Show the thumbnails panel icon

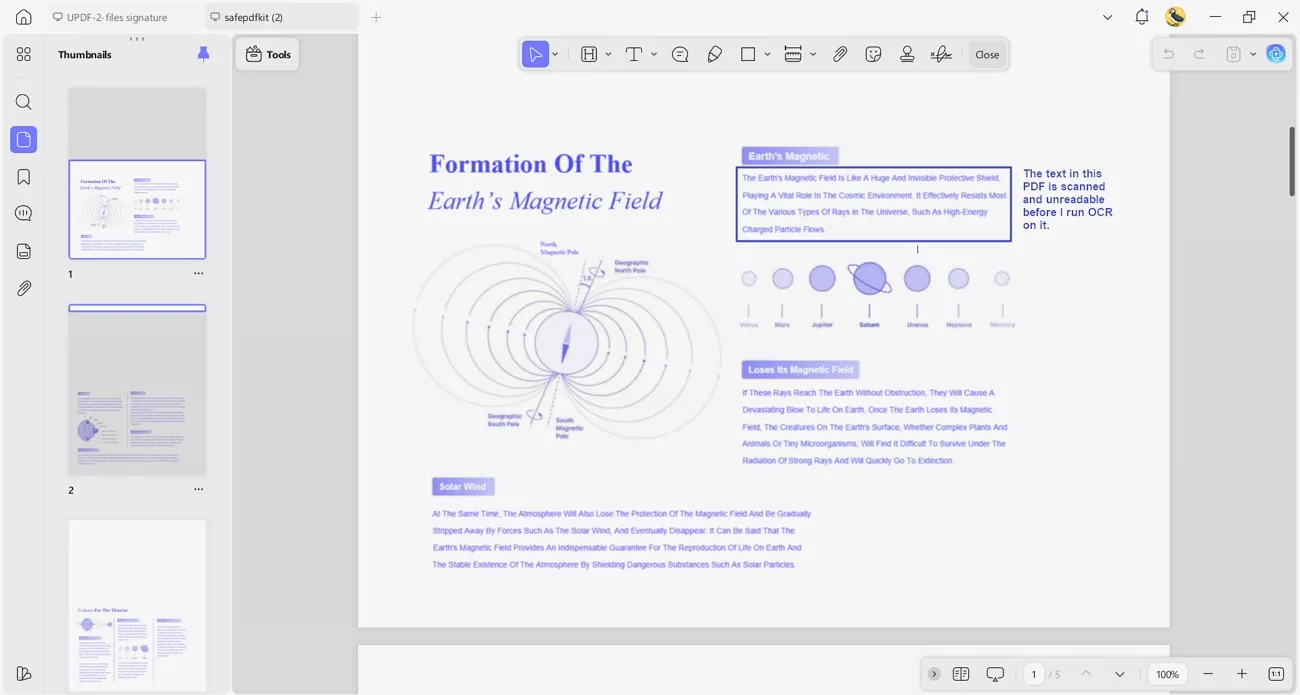(x=24, y=140)
